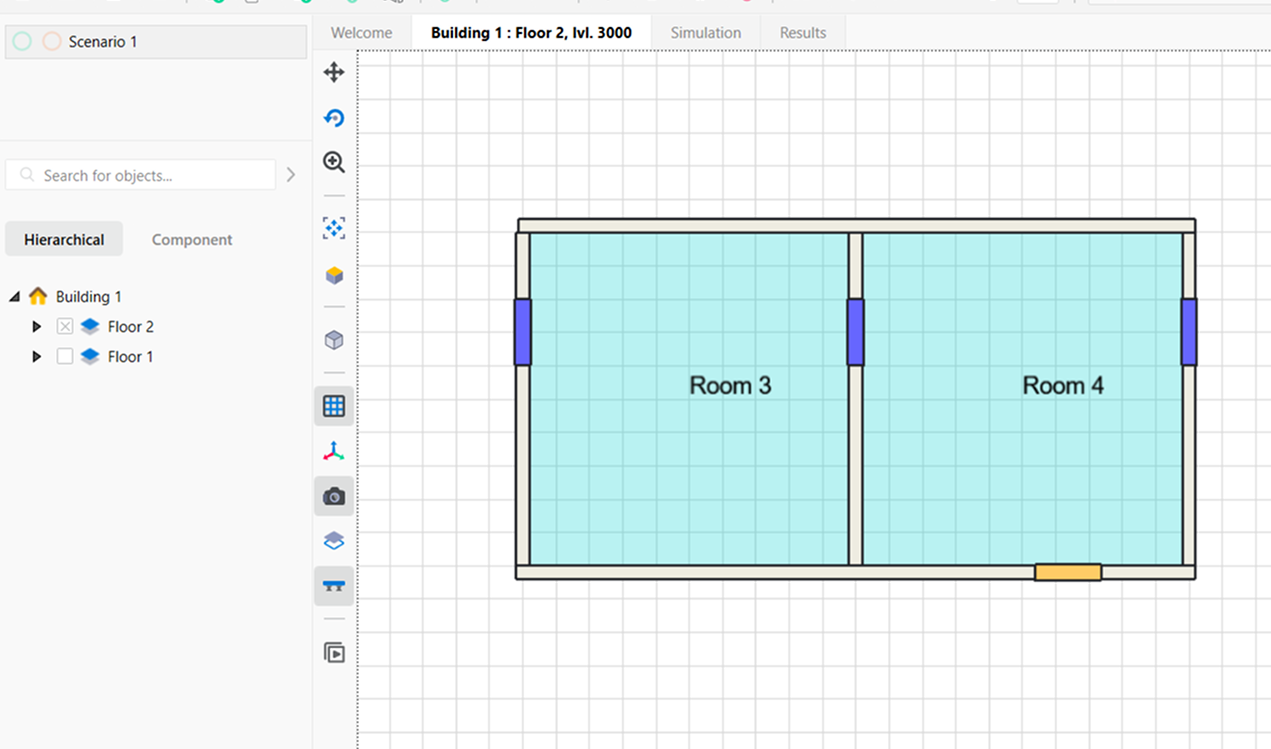Activate the zoom-in magnifier tool
Screen dimensions: 1271x749
click(334, 162)
